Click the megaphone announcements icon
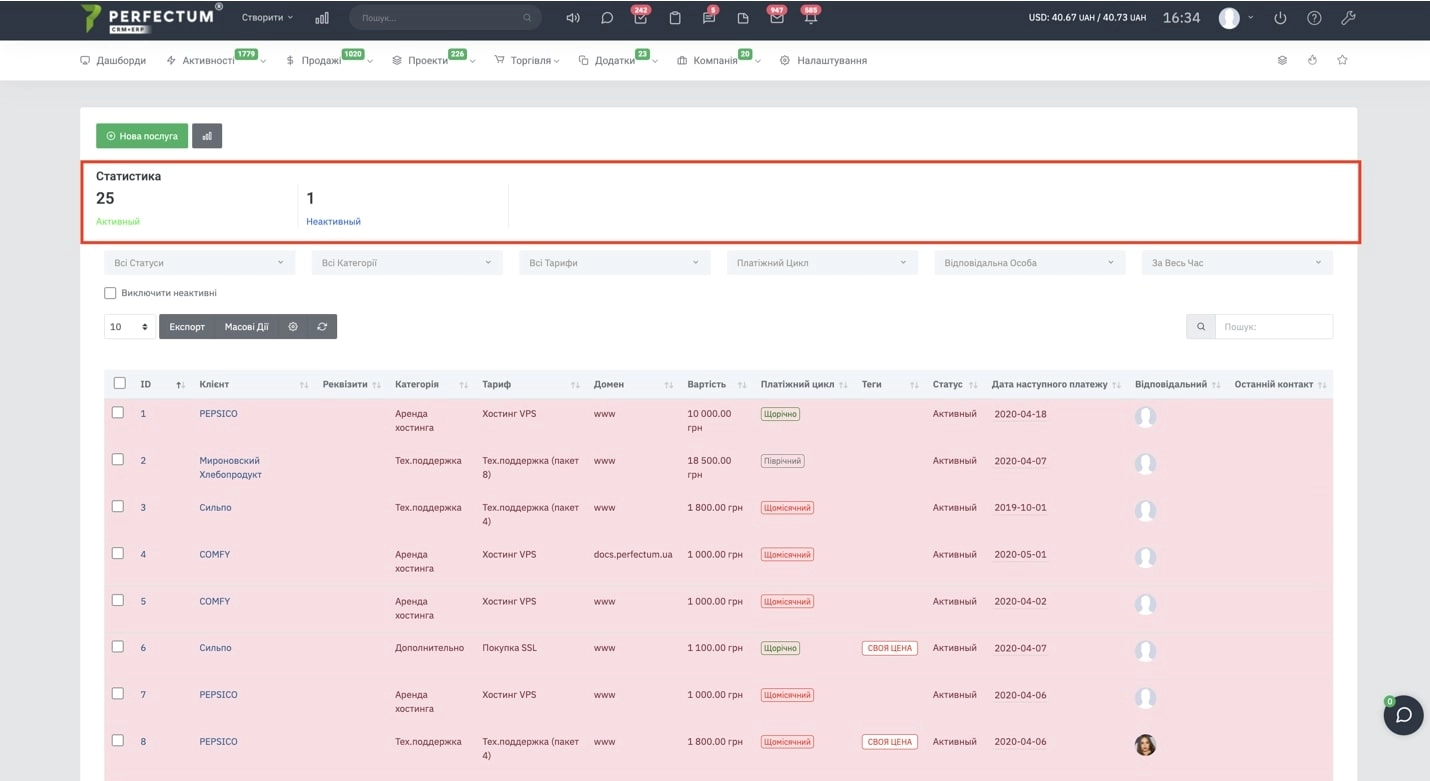 click(x=573, y=18)
